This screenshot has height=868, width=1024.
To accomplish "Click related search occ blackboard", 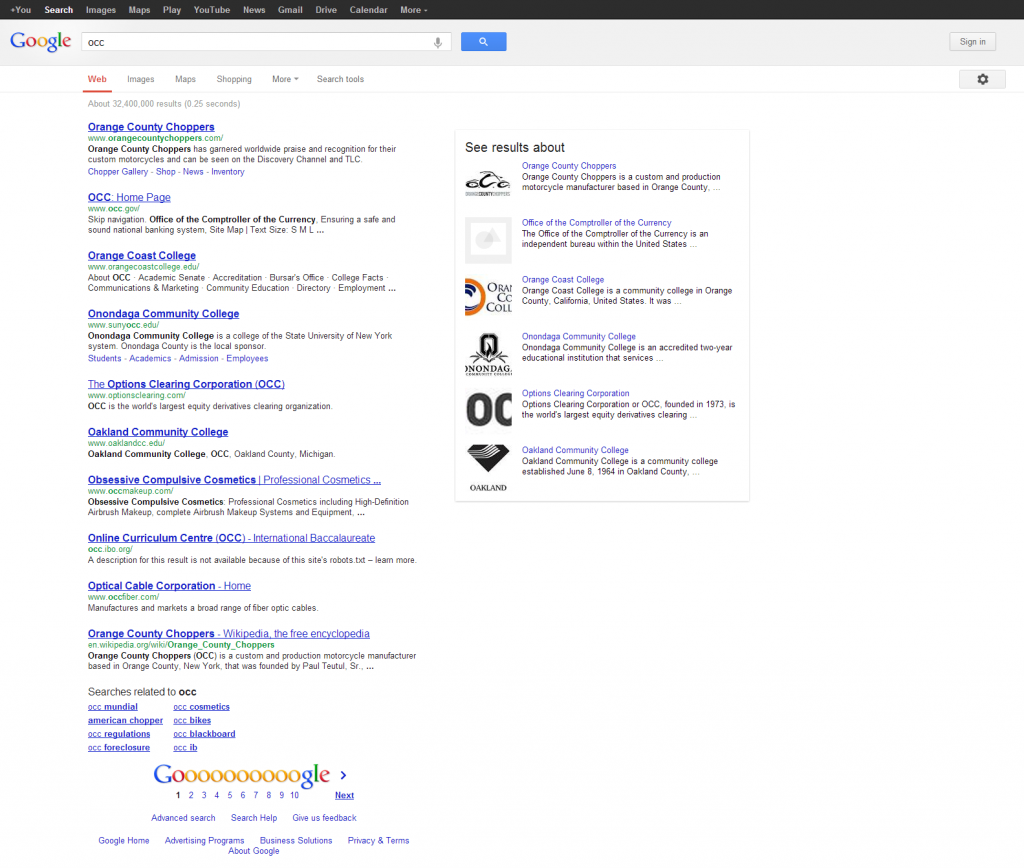I will 204,734.
